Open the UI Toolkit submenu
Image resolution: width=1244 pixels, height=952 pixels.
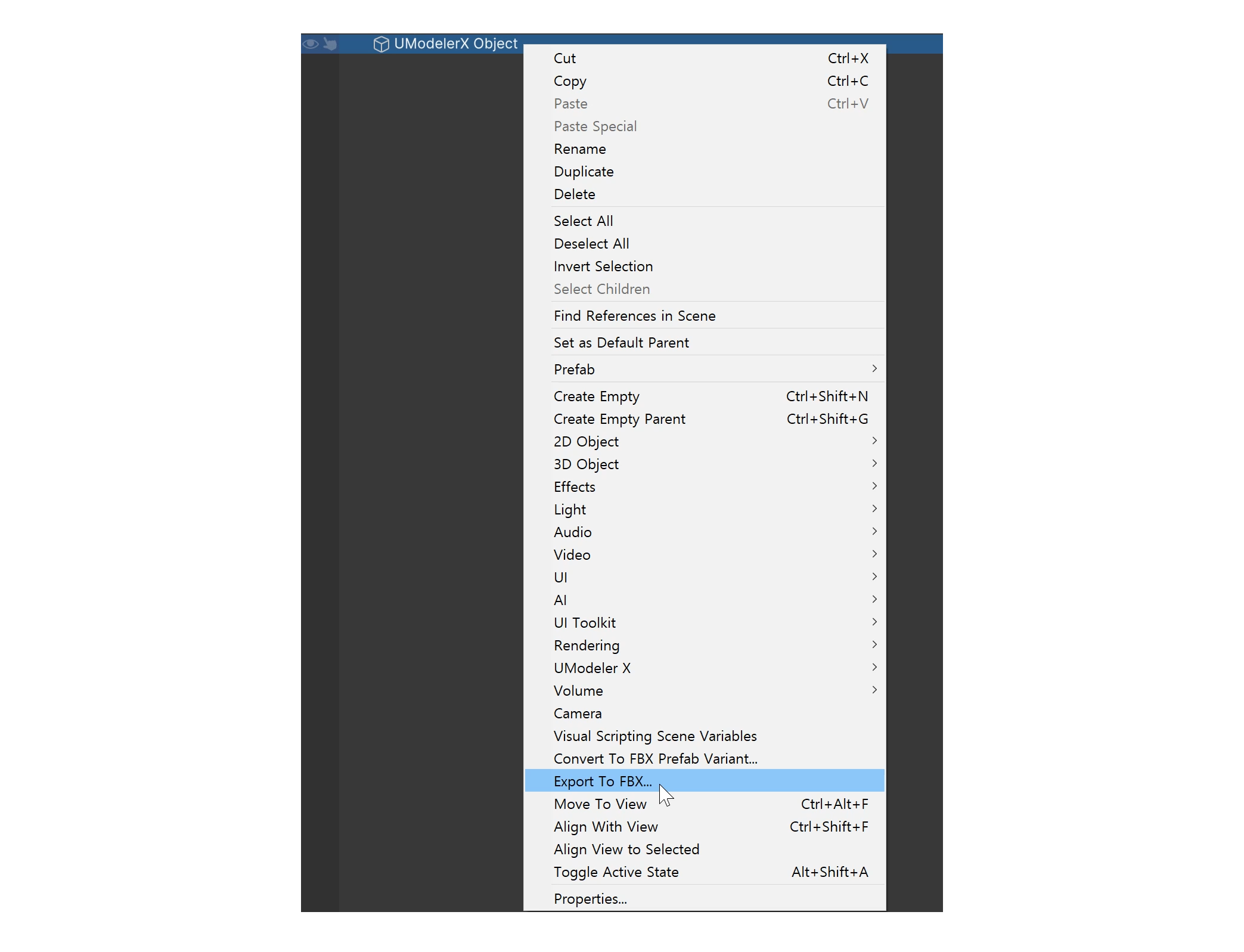(x=705, y=623)
